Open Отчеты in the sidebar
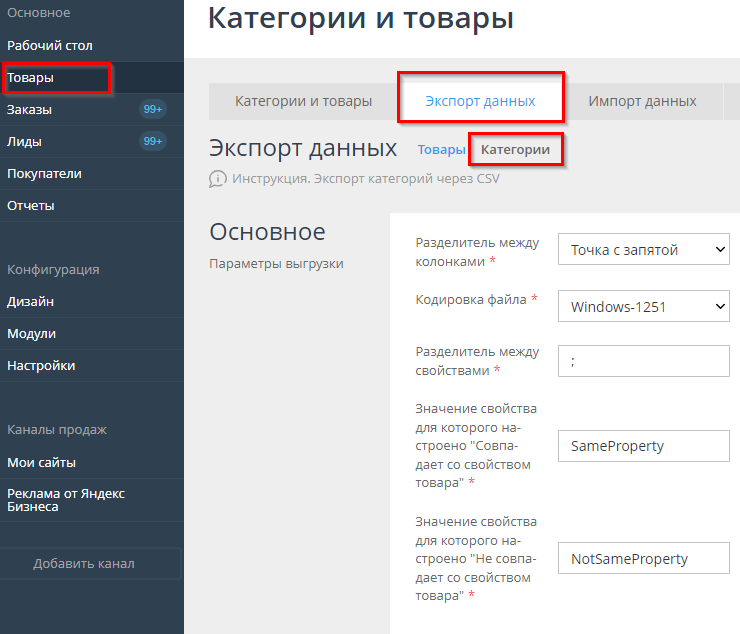The image size is (740, 634). [31, 206]
